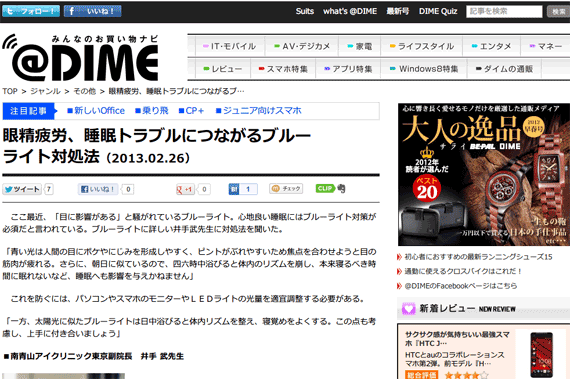Select the ライフスタイル tab

[x=422, y=46]
